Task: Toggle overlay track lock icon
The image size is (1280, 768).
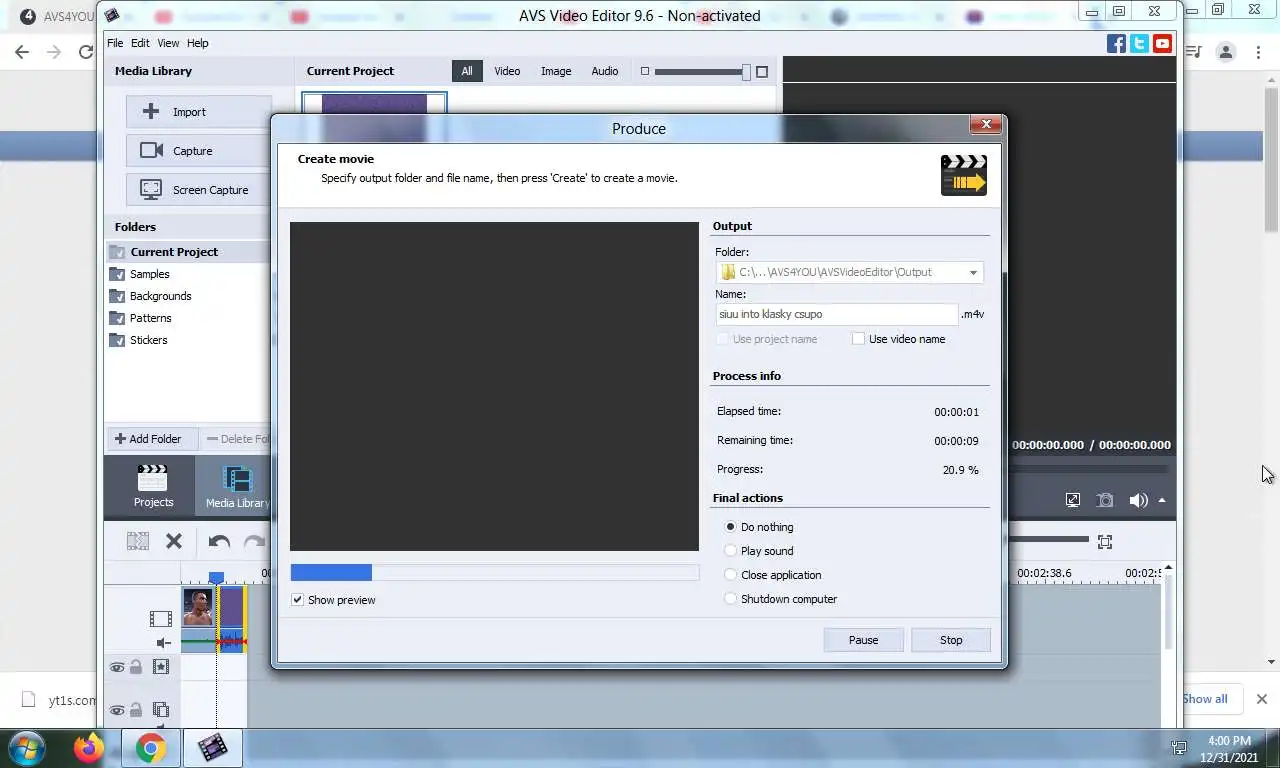Action: [136, 710]
